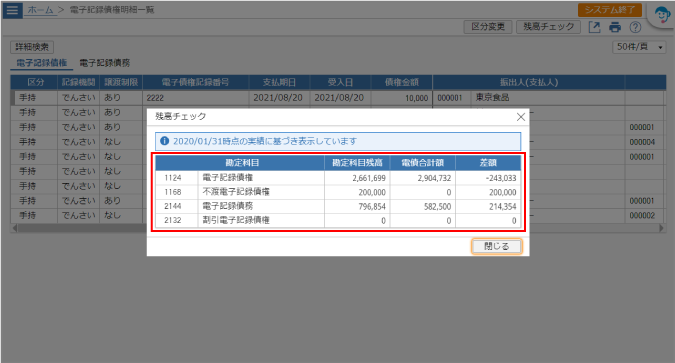The width and height of the screenshot is (675, 363).
Task: Click the 勘定科目 dialog column header
Action: click(240, 163)
